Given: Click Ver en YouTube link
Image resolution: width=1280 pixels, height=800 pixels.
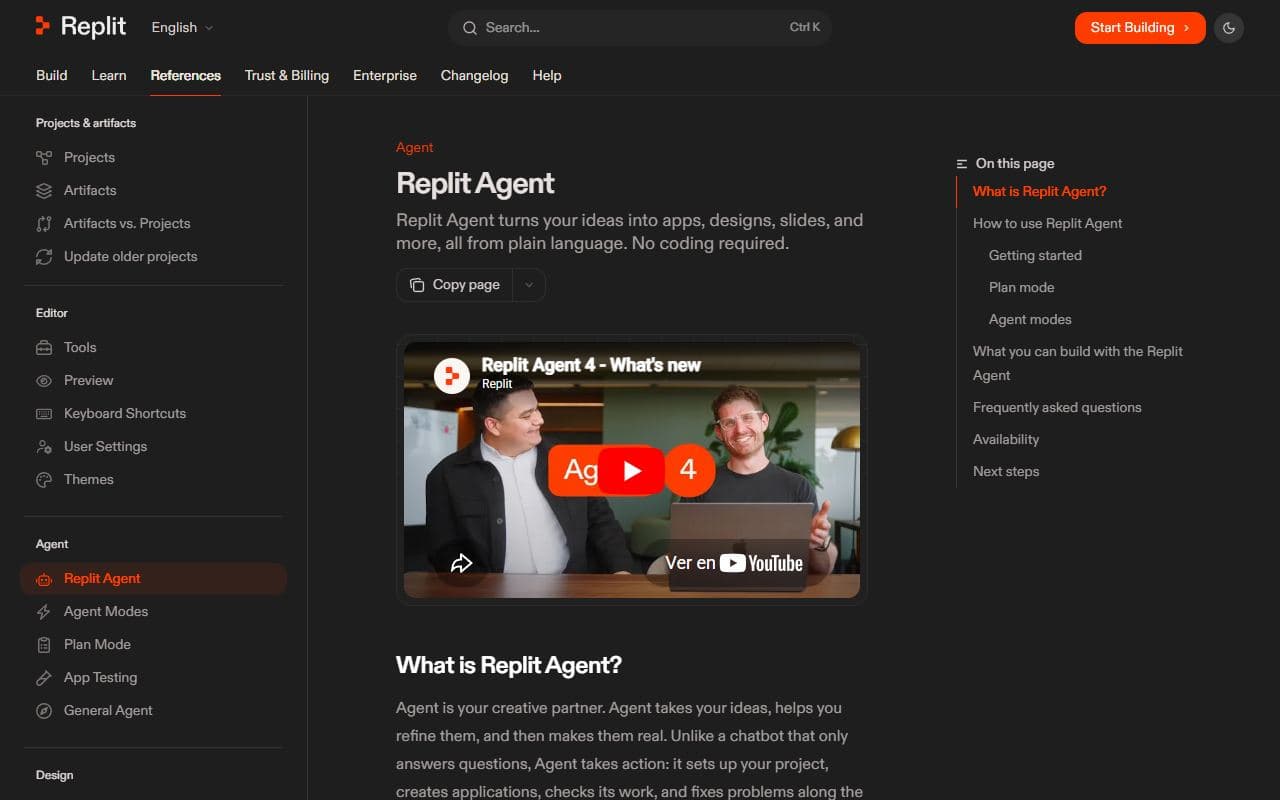Looking at the screenshot, I should click(x=734, y=563).
